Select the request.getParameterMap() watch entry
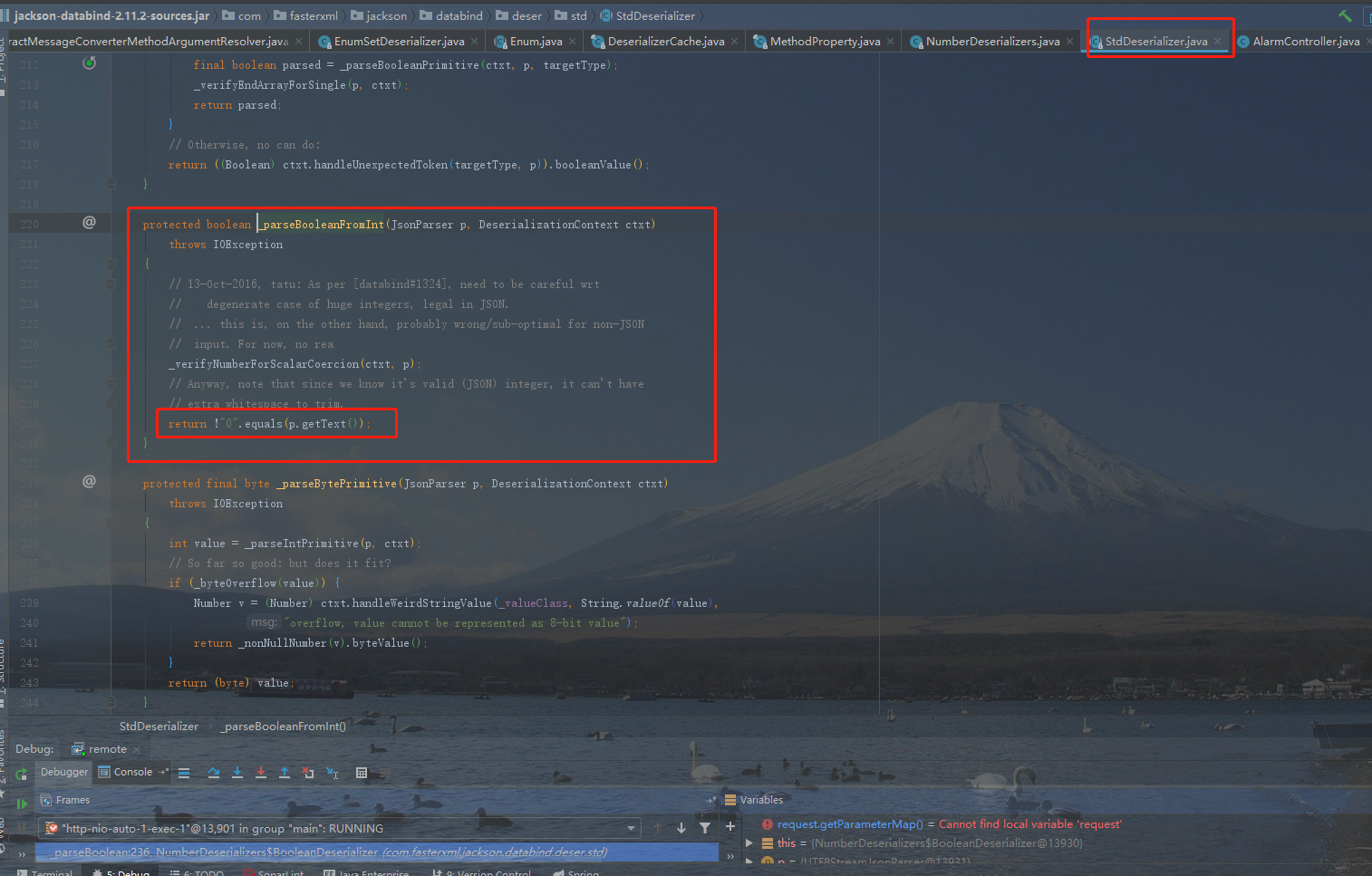The height and width of the screenshot is (876, 1372). pyautogui.click(x=942, y=824)
